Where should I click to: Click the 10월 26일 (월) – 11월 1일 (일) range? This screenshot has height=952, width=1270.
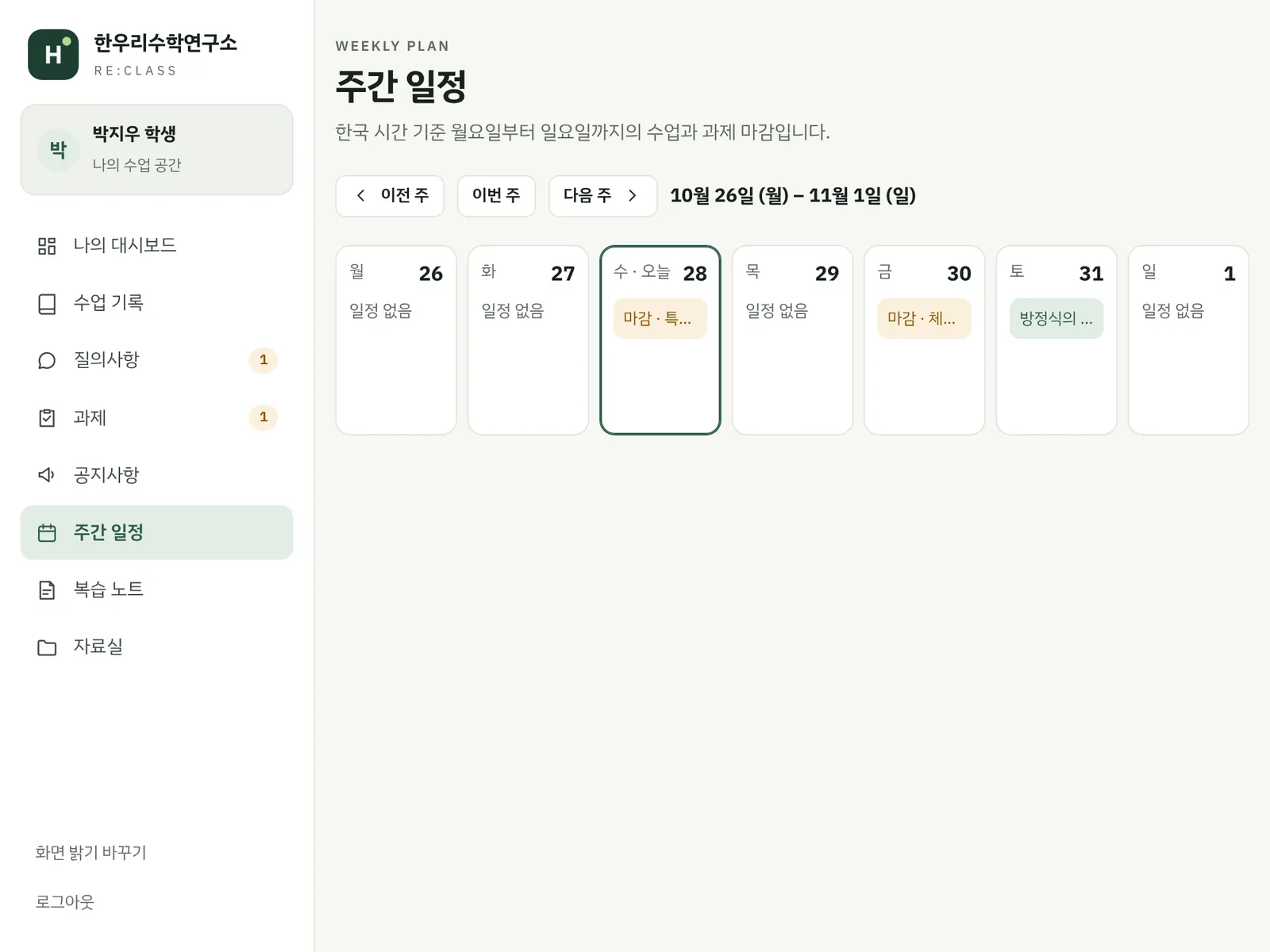click(793, 195)
